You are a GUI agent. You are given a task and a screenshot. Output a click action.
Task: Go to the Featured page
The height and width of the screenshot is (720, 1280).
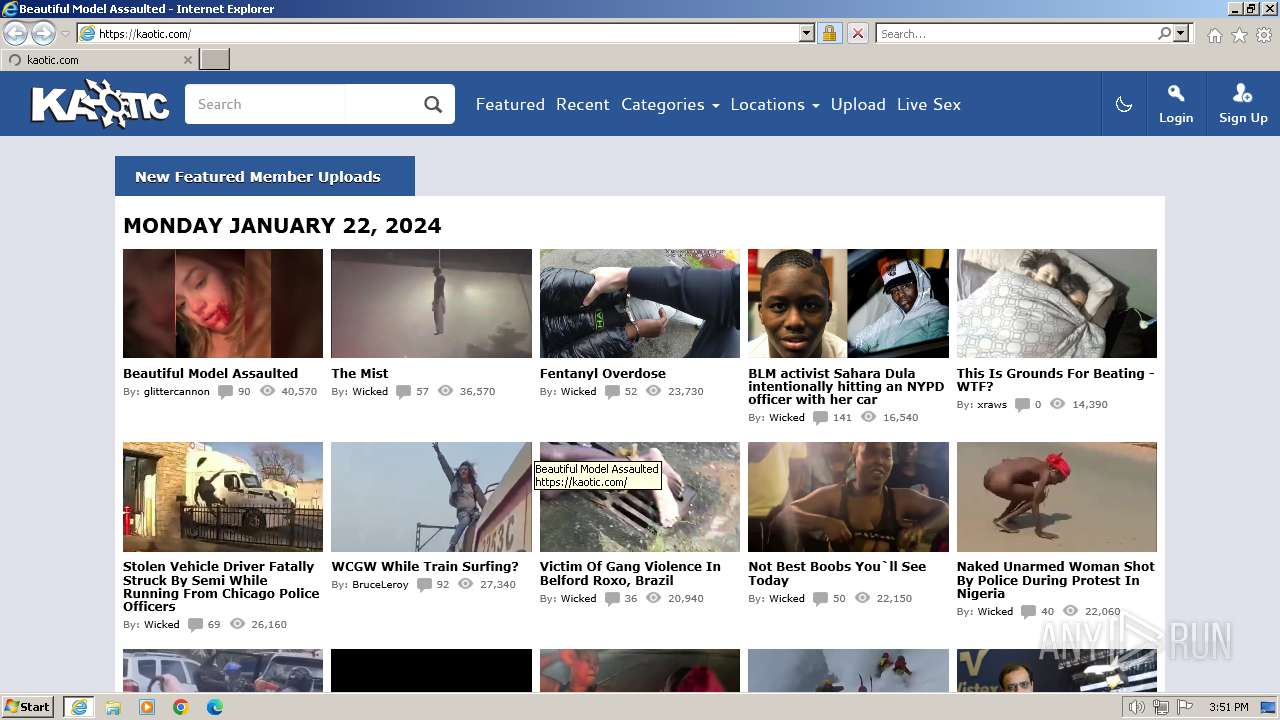click(510, 104)
